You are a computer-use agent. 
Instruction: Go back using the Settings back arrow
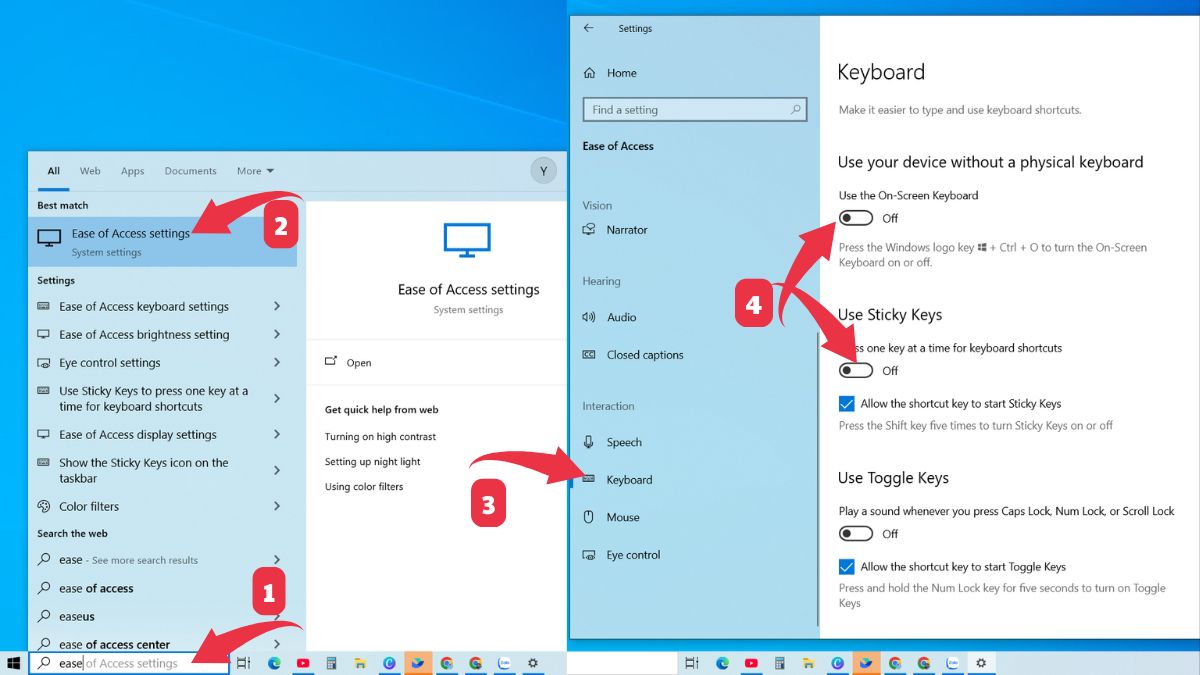pos(589,28)
